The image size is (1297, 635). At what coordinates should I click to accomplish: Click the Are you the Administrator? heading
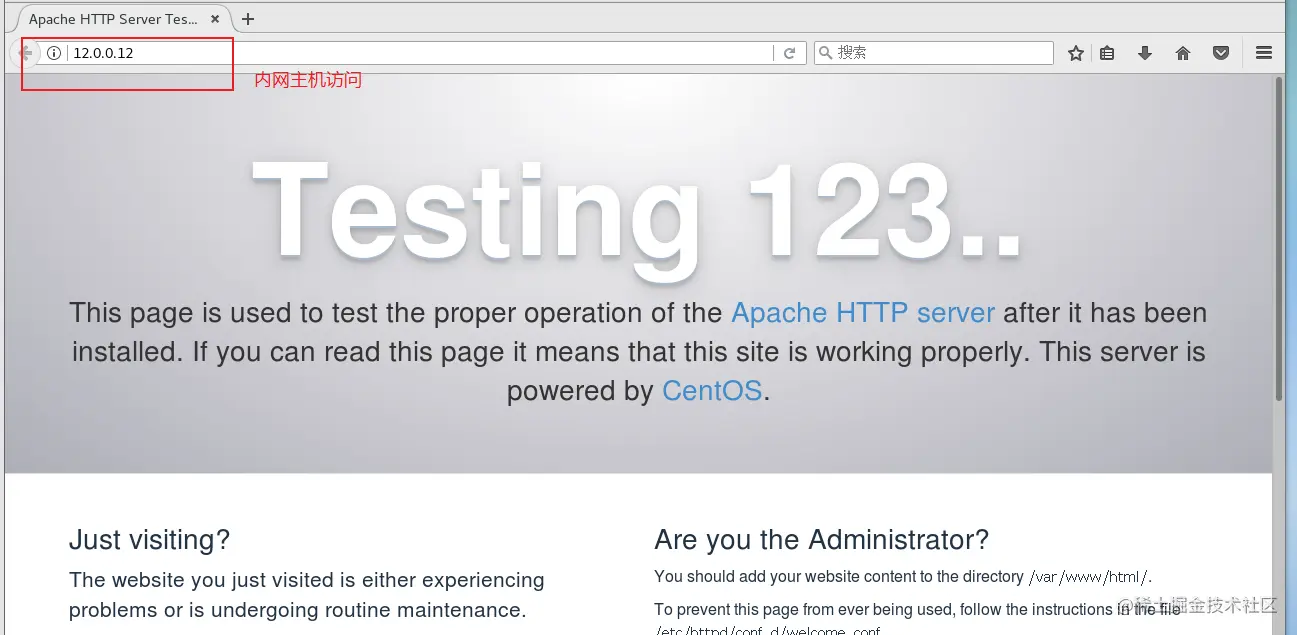[x=821, y=540]
